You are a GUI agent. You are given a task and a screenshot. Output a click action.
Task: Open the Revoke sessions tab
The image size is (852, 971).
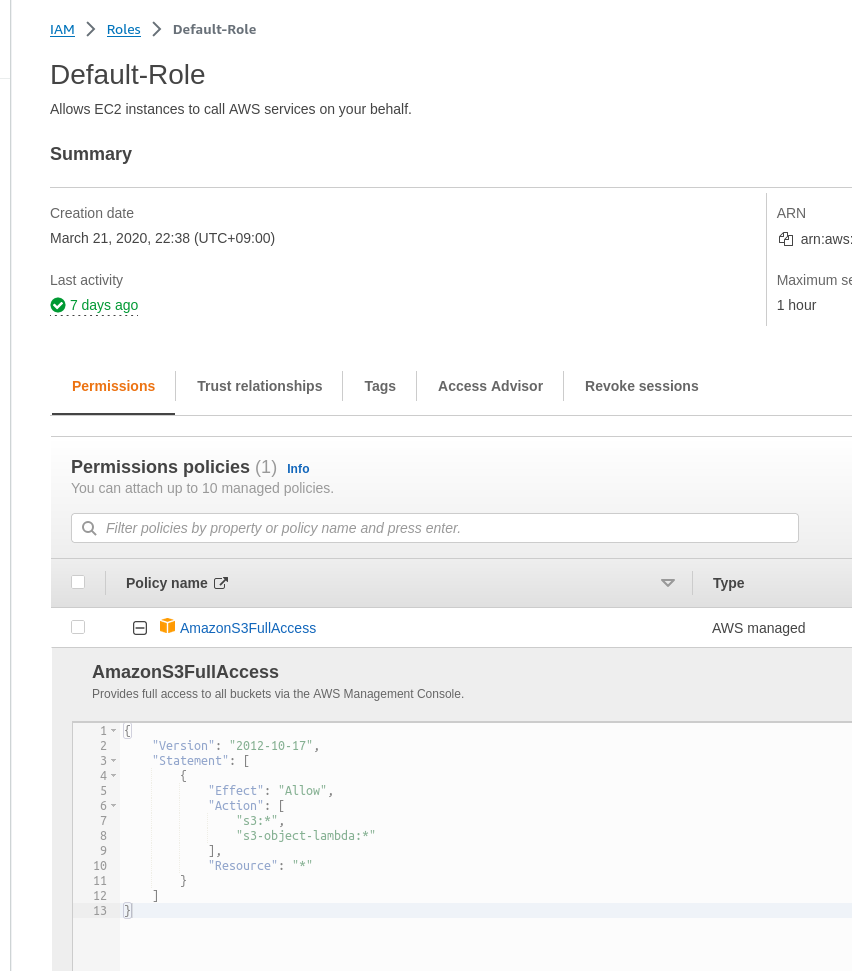(641, 386)
